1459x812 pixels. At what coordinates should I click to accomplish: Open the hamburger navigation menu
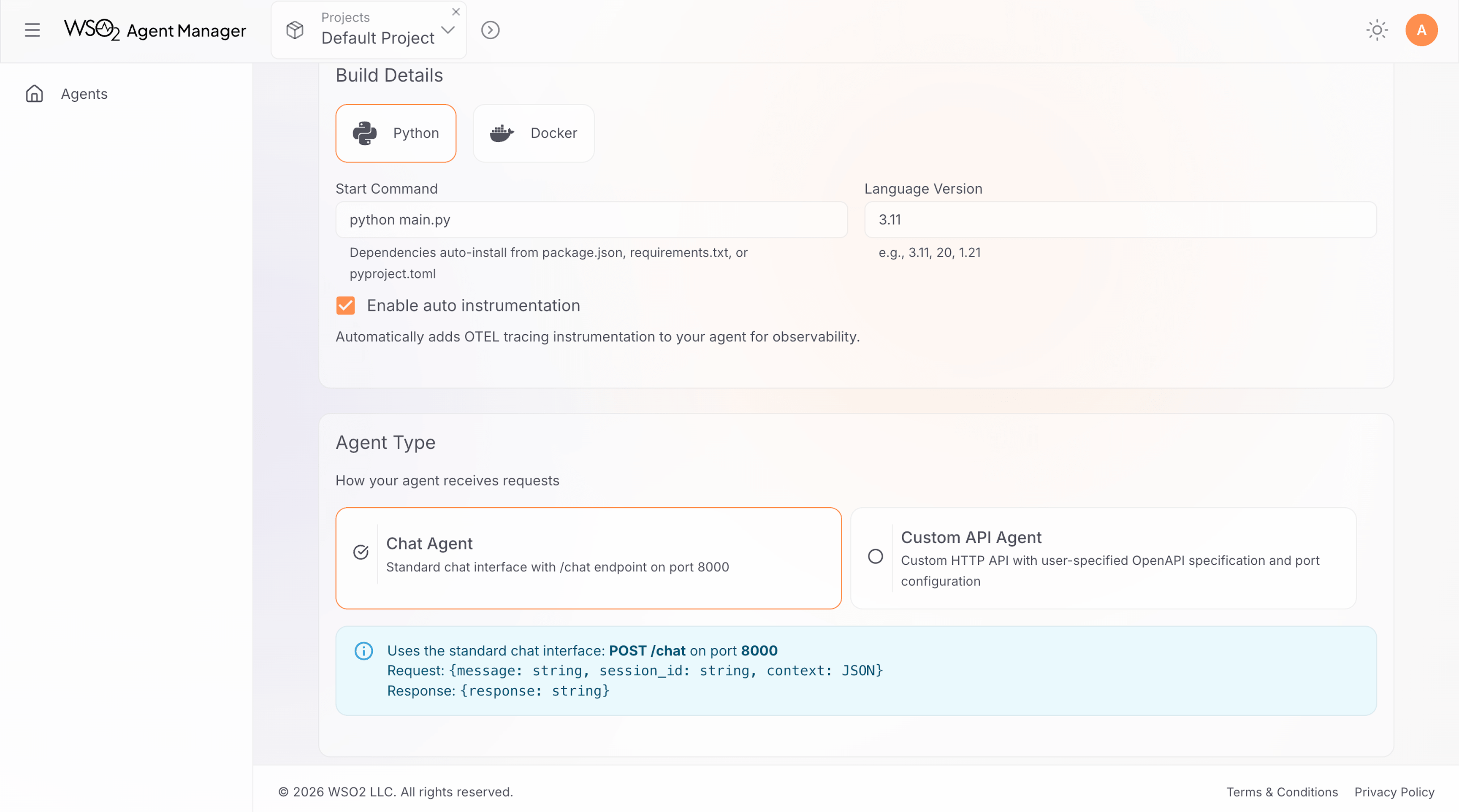point(32,30)
